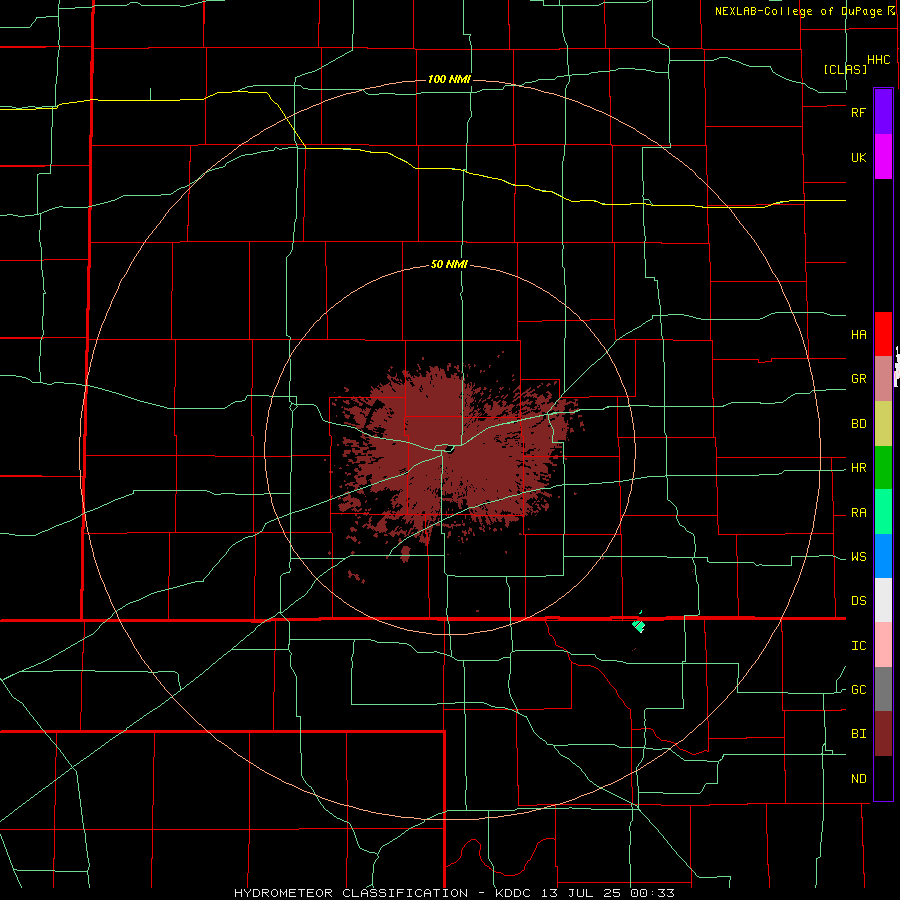Click the HHC product code label
The width and height of the screenshot is (900, 900).
coord(878,60)
